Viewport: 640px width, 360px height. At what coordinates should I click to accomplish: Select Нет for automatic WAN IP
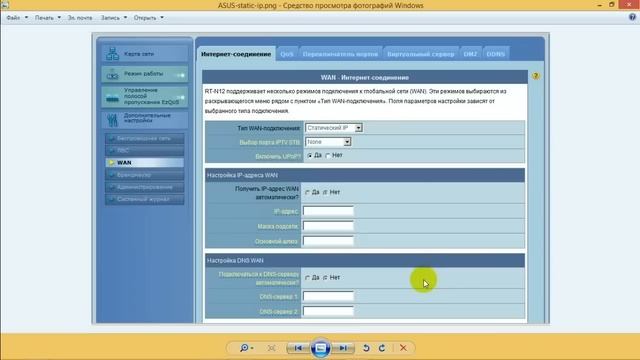tap(325, 192)
